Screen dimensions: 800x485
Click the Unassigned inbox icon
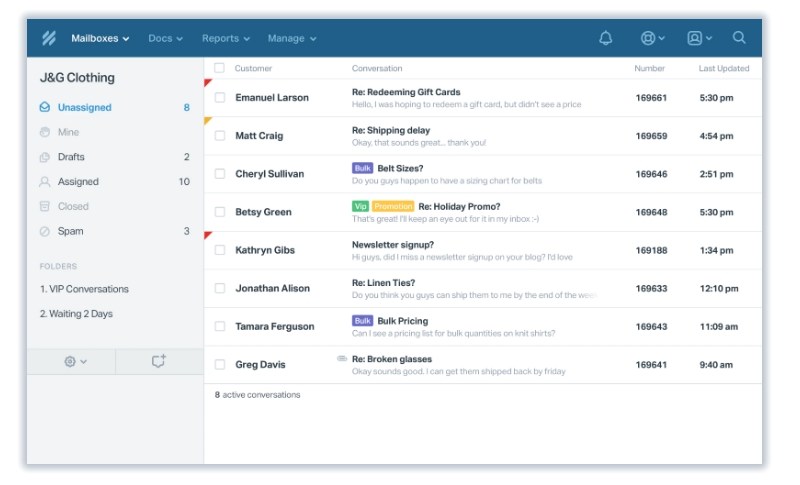[x=45, y=107]
